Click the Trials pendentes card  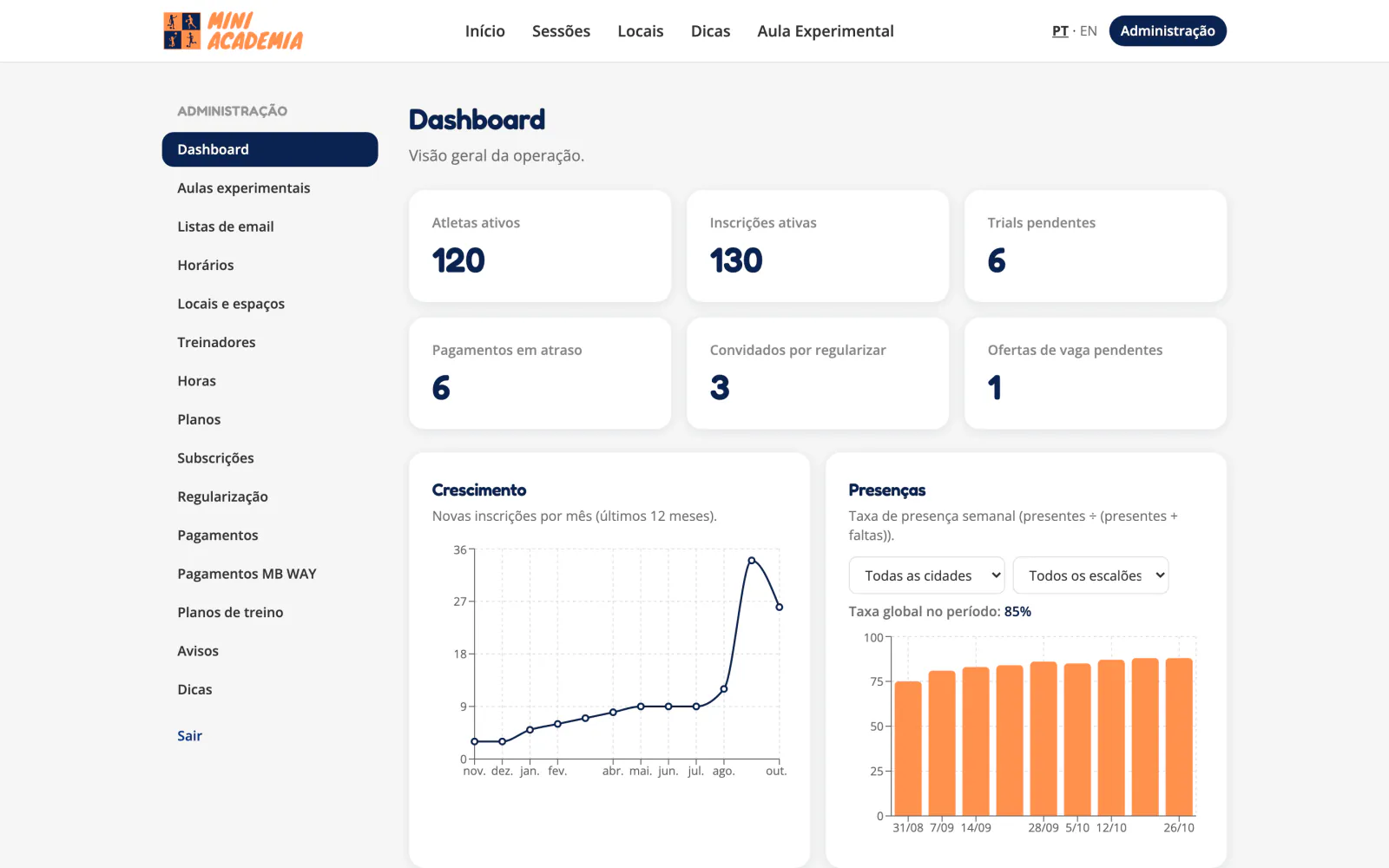click(x=1096, y=247)
